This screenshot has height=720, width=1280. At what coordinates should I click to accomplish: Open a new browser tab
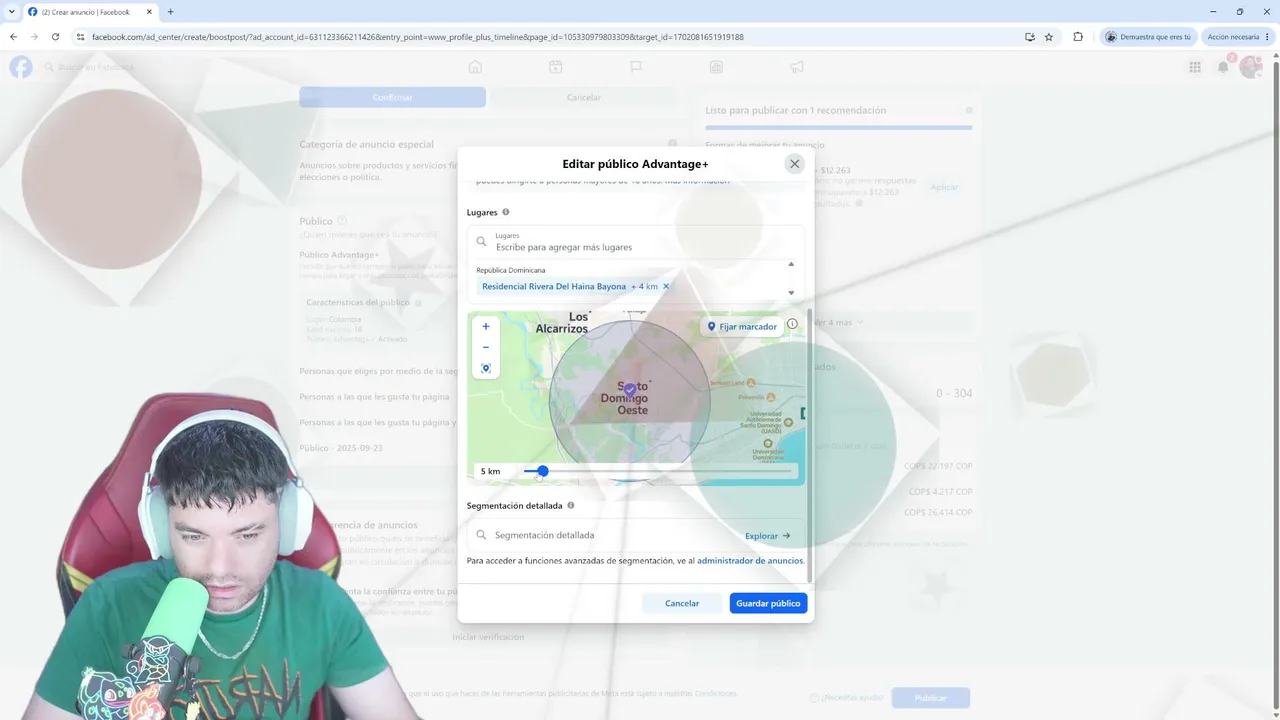(x=170, y=12)
